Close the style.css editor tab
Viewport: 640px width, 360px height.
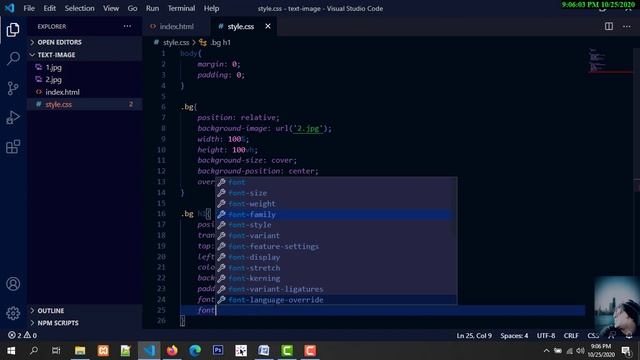coord(268,26)
